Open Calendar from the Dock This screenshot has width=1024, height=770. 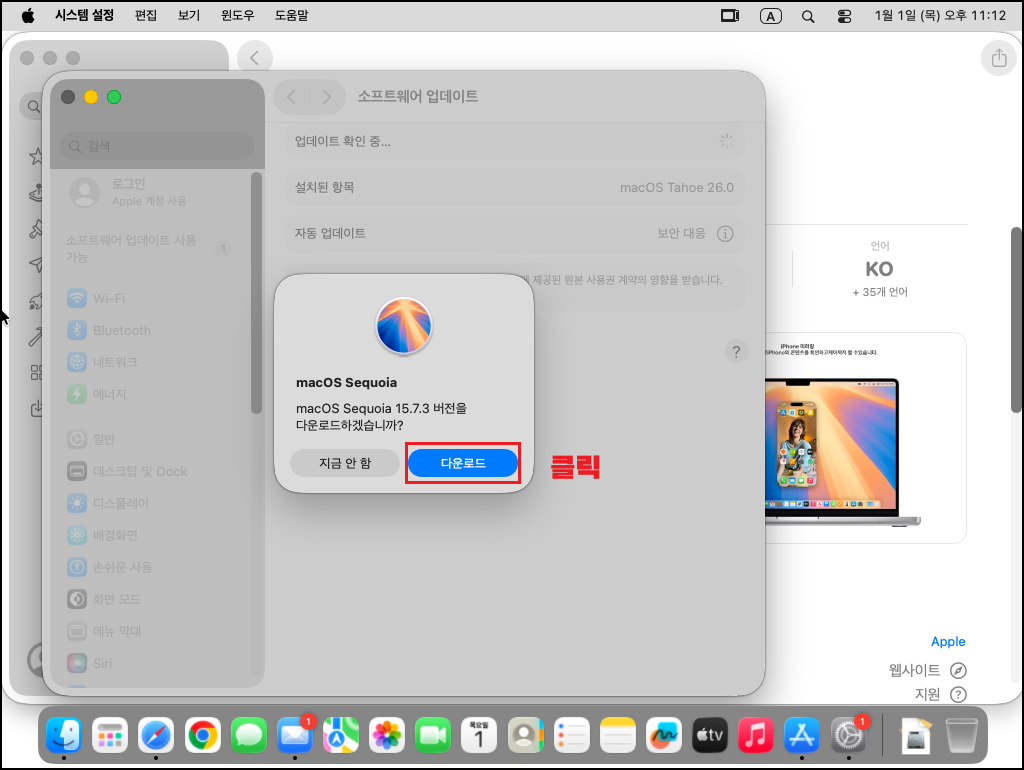(479, 735)
